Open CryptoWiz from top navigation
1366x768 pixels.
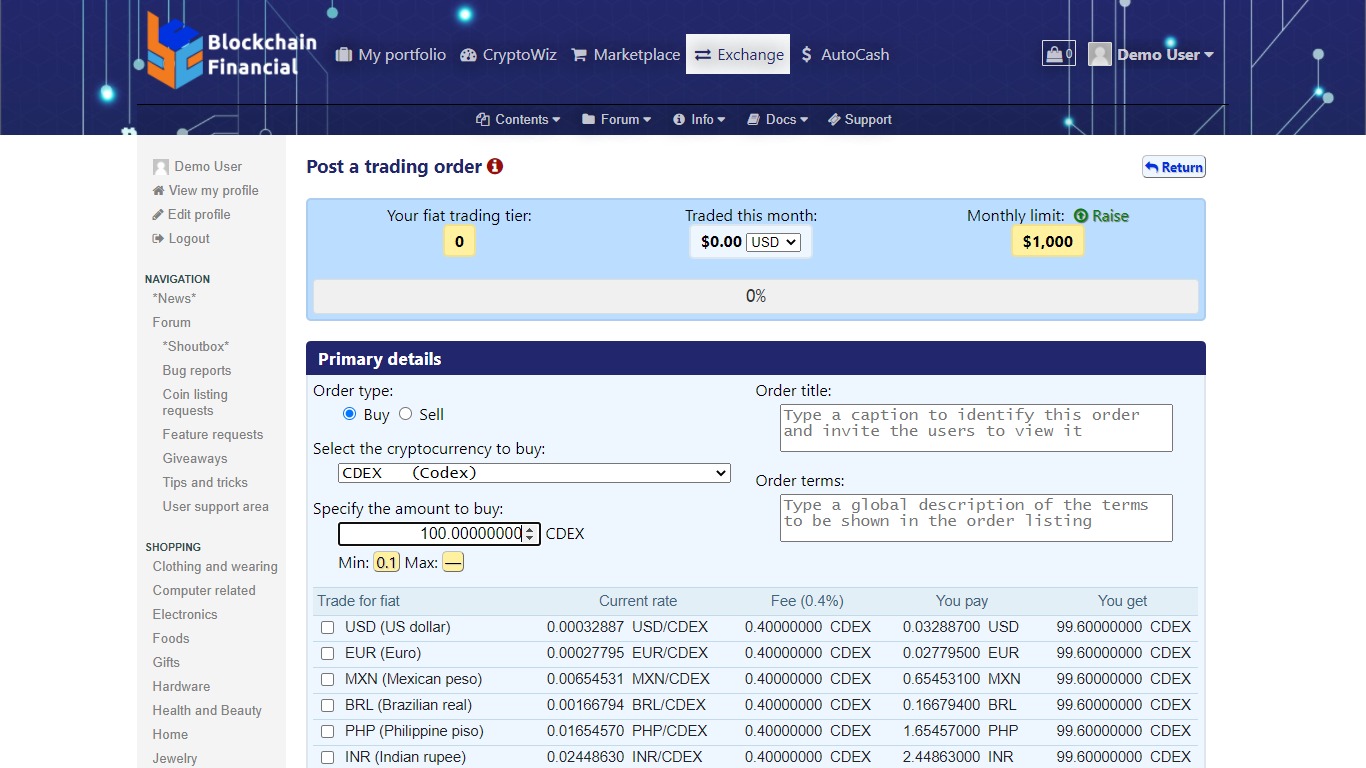508,55
